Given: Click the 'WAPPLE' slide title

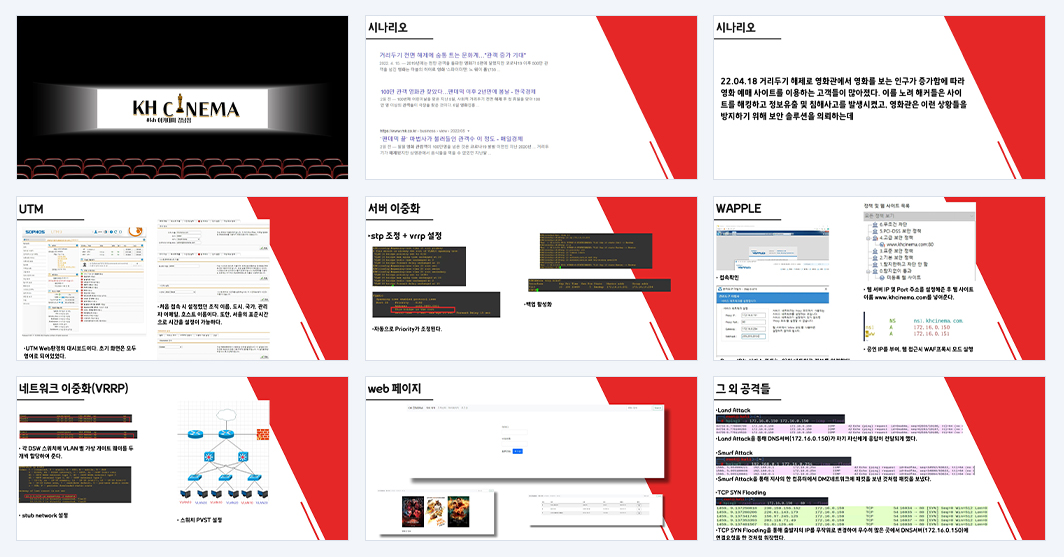Looking at the screenshot, I should [x=738, y=208].
